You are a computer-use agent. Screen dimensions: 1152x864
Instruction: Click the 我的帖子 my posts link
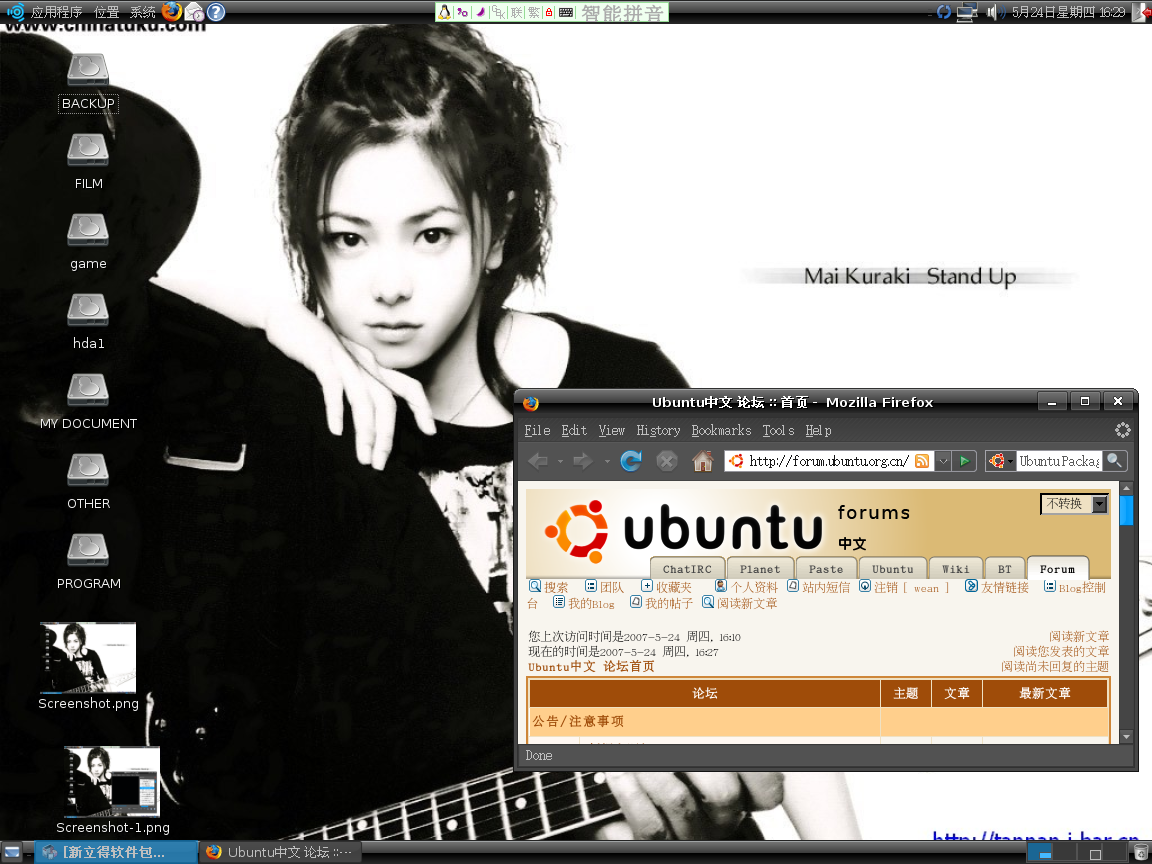click(x=661, y=603)
